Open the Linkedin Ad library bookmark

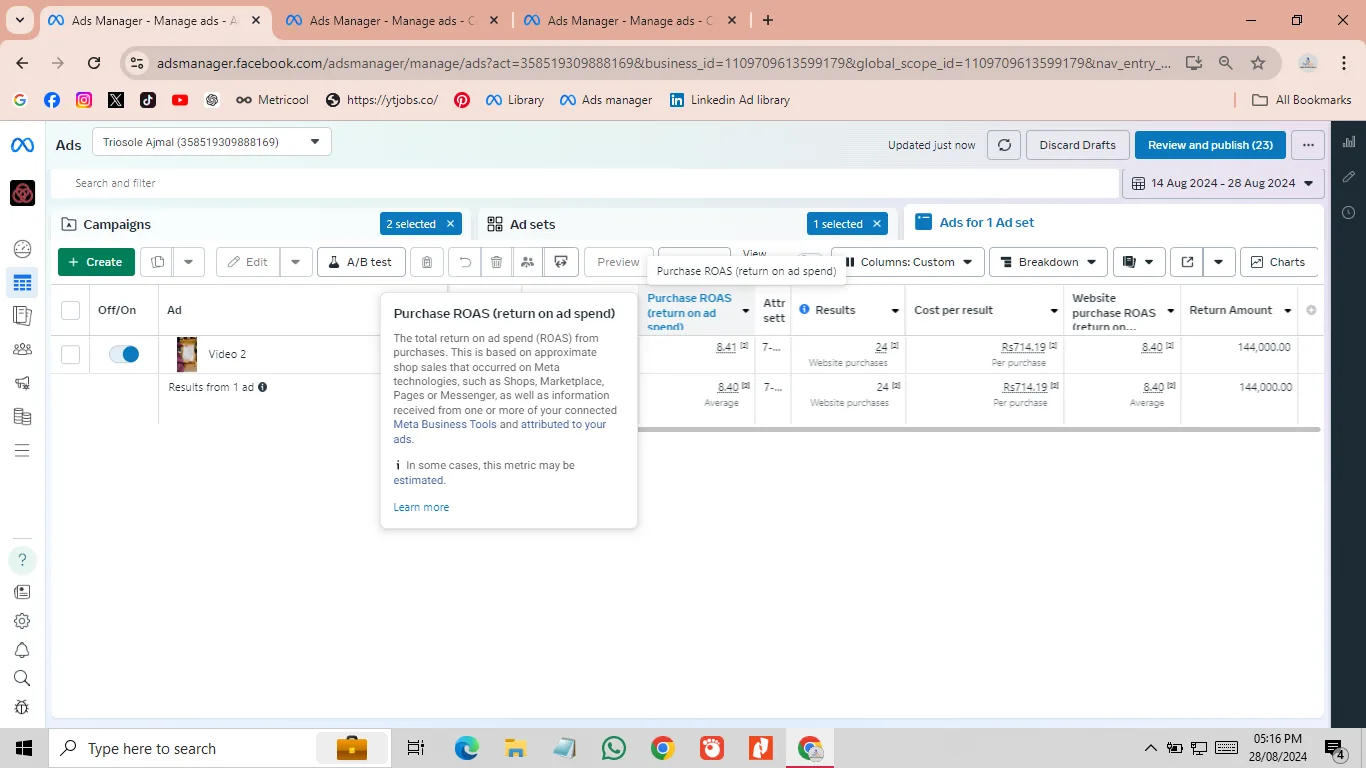click(730, 100)
